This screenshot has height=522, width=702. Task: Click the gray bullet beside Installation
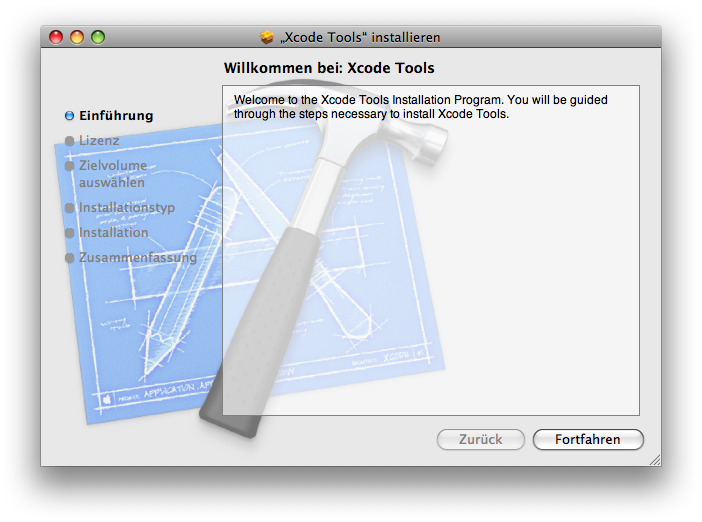pos(69,233)
